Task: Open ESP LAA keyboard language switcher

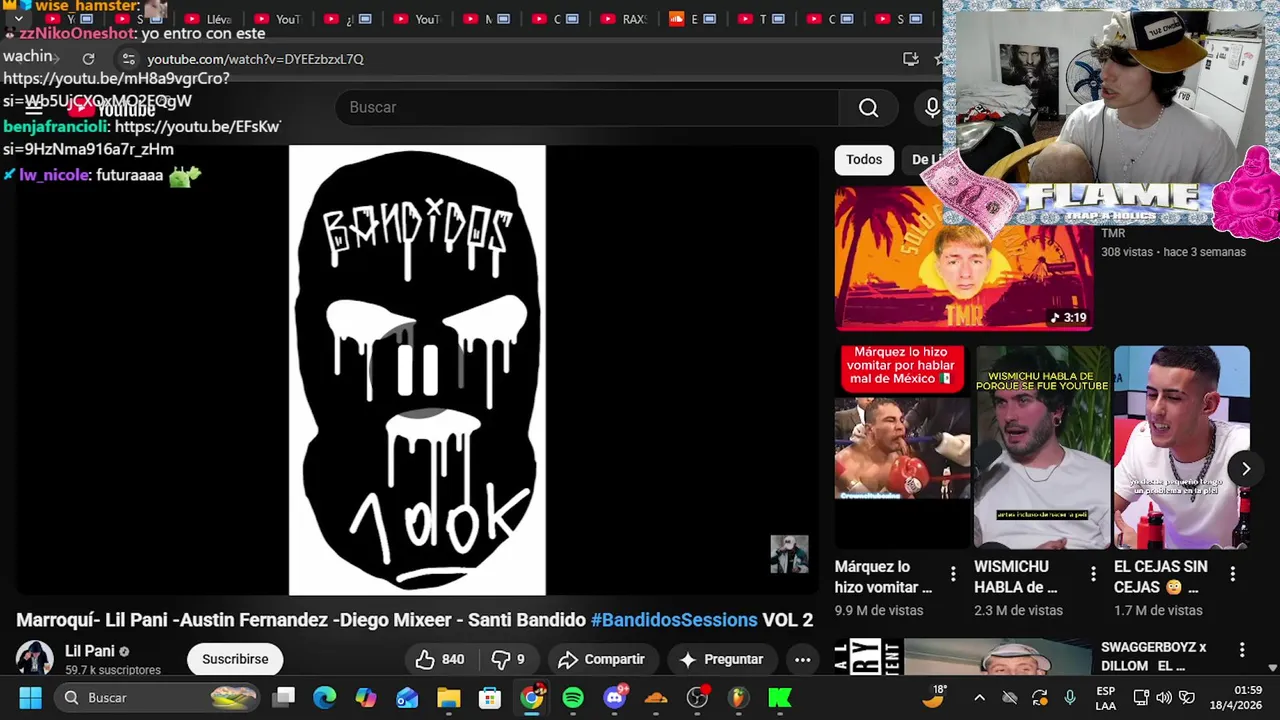Action: (1105, 698)
